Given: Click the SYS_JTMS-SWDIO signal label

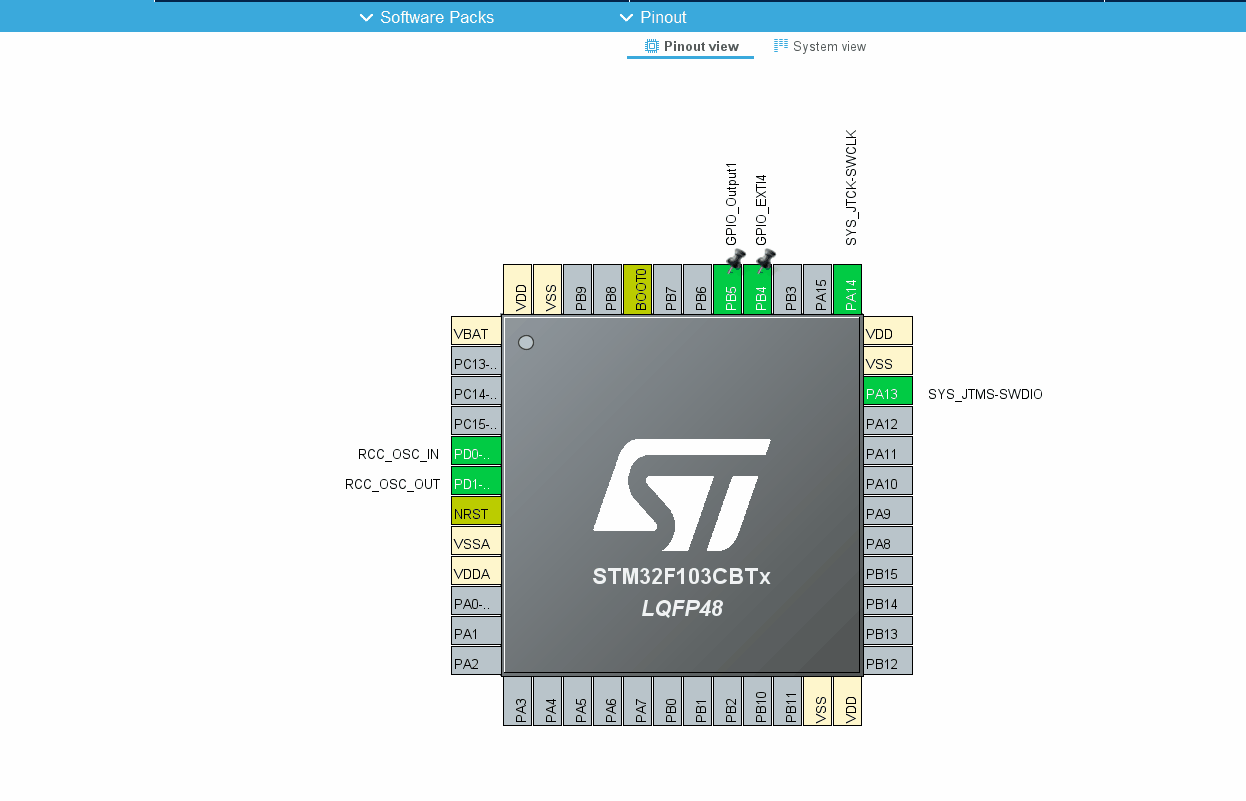Looking at the screenshot, I should click(x=985, y=395).
